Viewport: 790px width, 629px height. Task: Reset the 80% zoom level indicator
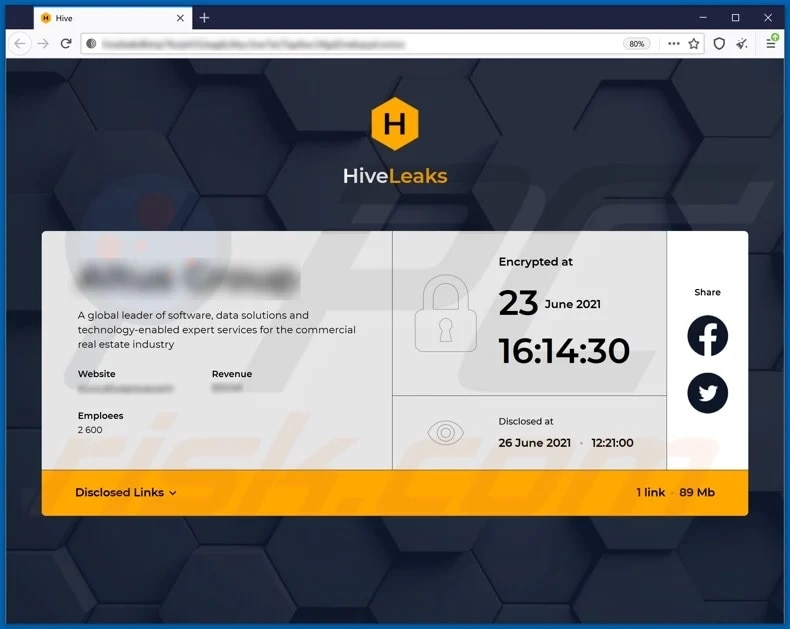[x=636, y=44]
